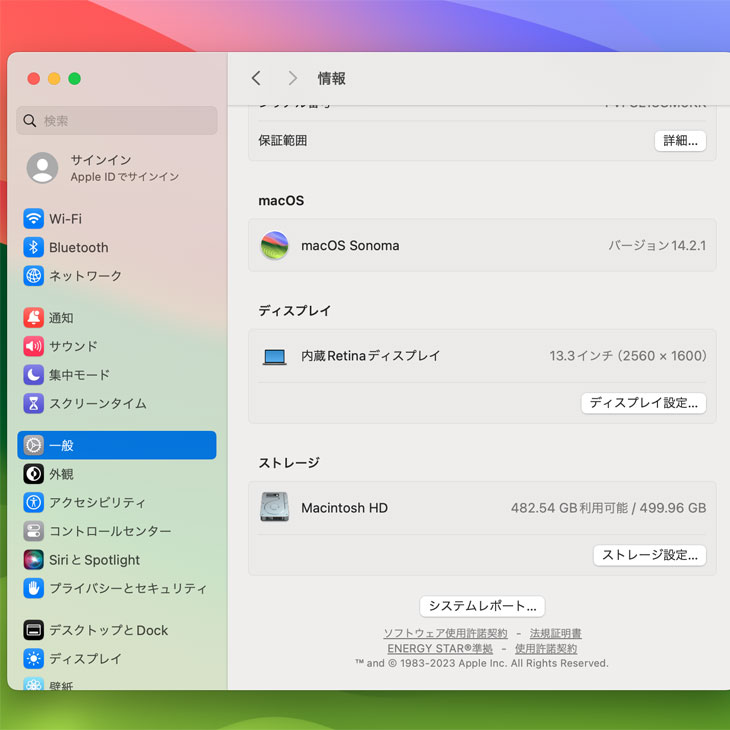Image resolution: width=730 pixels, height=730 pixels.
Task: Open プライバシーとセキュリティ hand icon
Action: (x=34, y=588)
